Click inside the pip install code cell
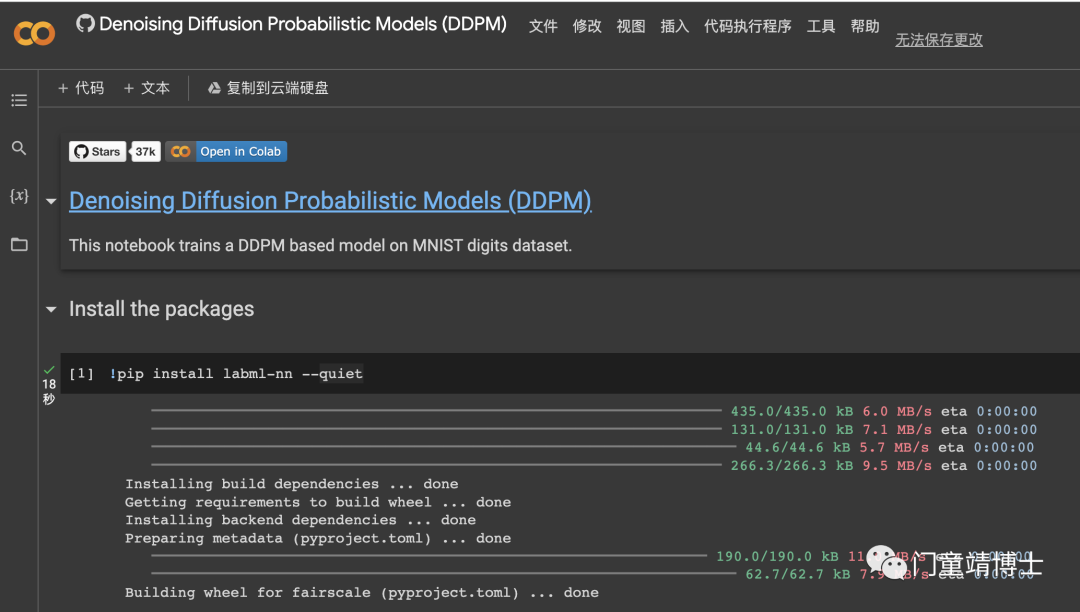The height and width of the screenshot is (612, 1080). point(570,374)
